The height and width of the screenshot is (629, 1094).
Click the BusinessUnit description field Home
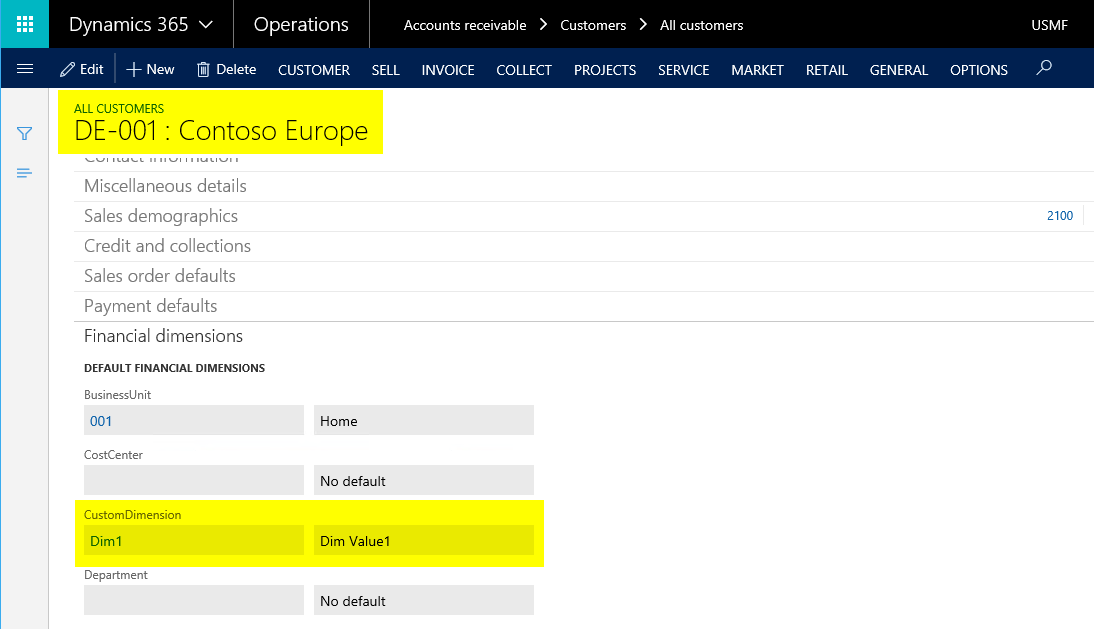[x=424, y=420]
